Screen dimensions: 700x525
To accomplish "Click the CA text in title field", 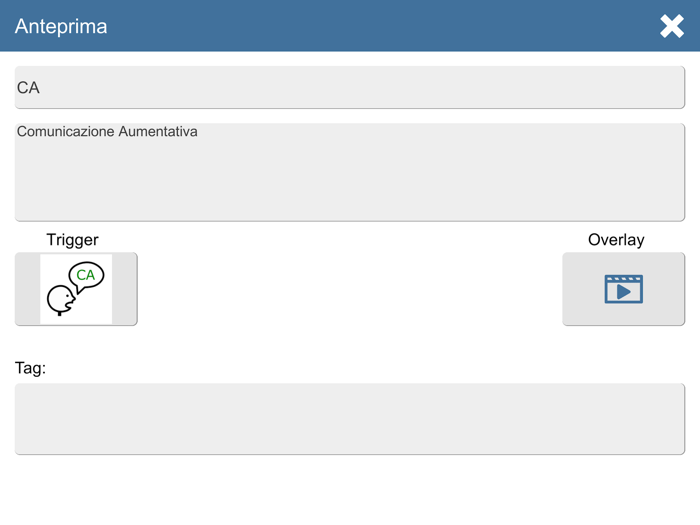I will pyautogui.click(x=28, y=88).
